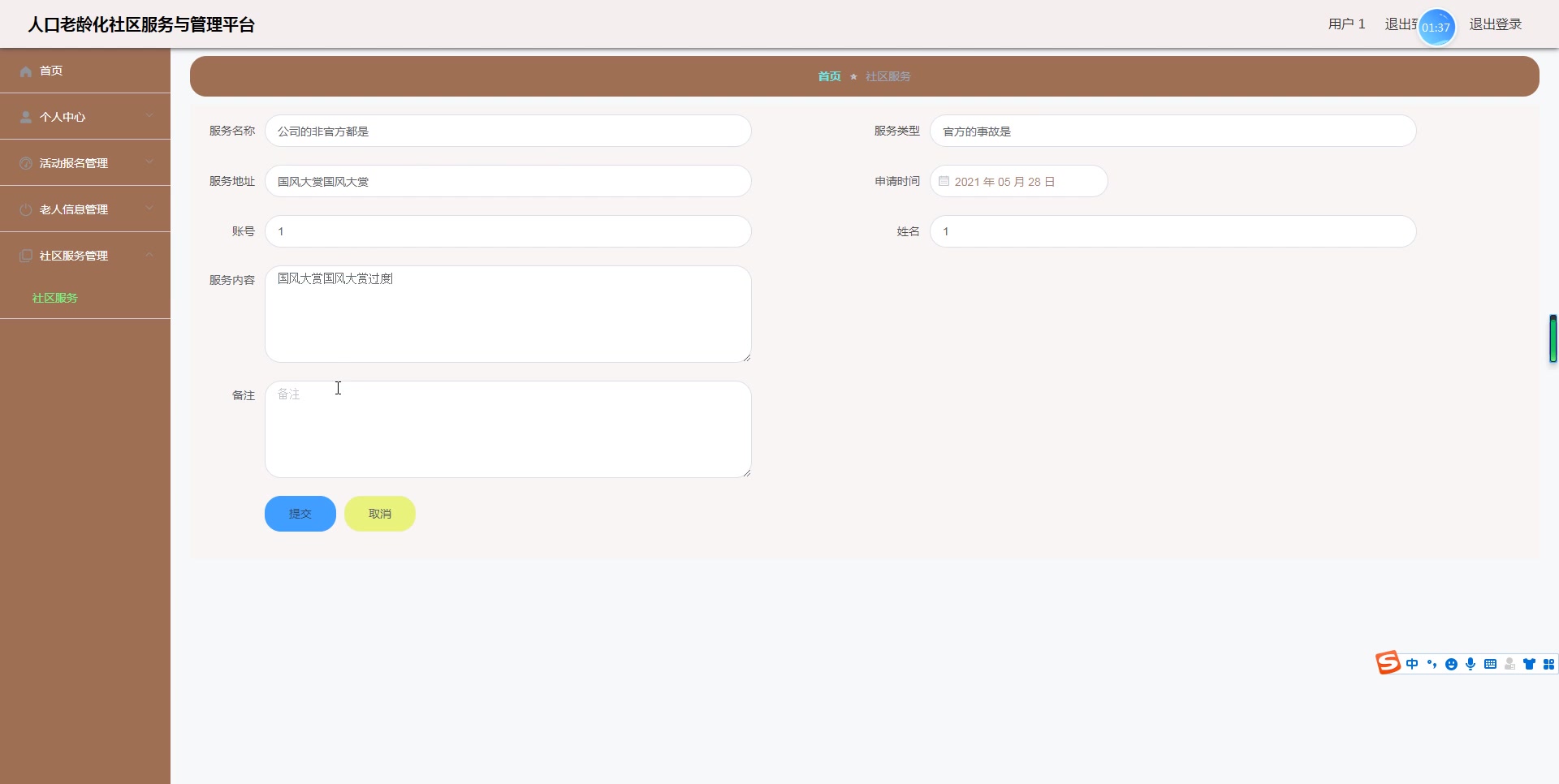
Task: Click inside the 备注 remarks textarea
Action: tap(508, 429)
